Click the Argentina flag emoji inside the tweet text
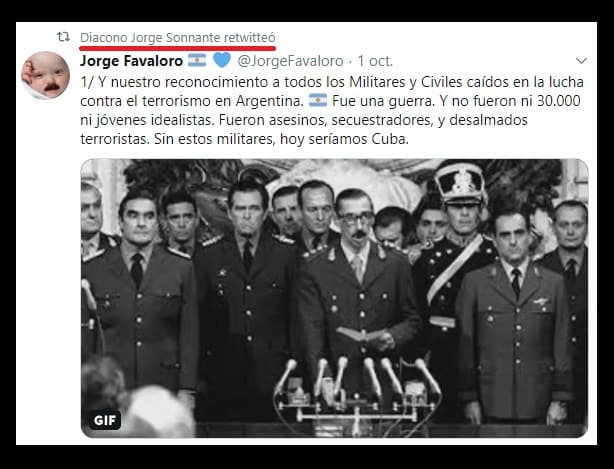614x469 pixels. pos(318,101)
